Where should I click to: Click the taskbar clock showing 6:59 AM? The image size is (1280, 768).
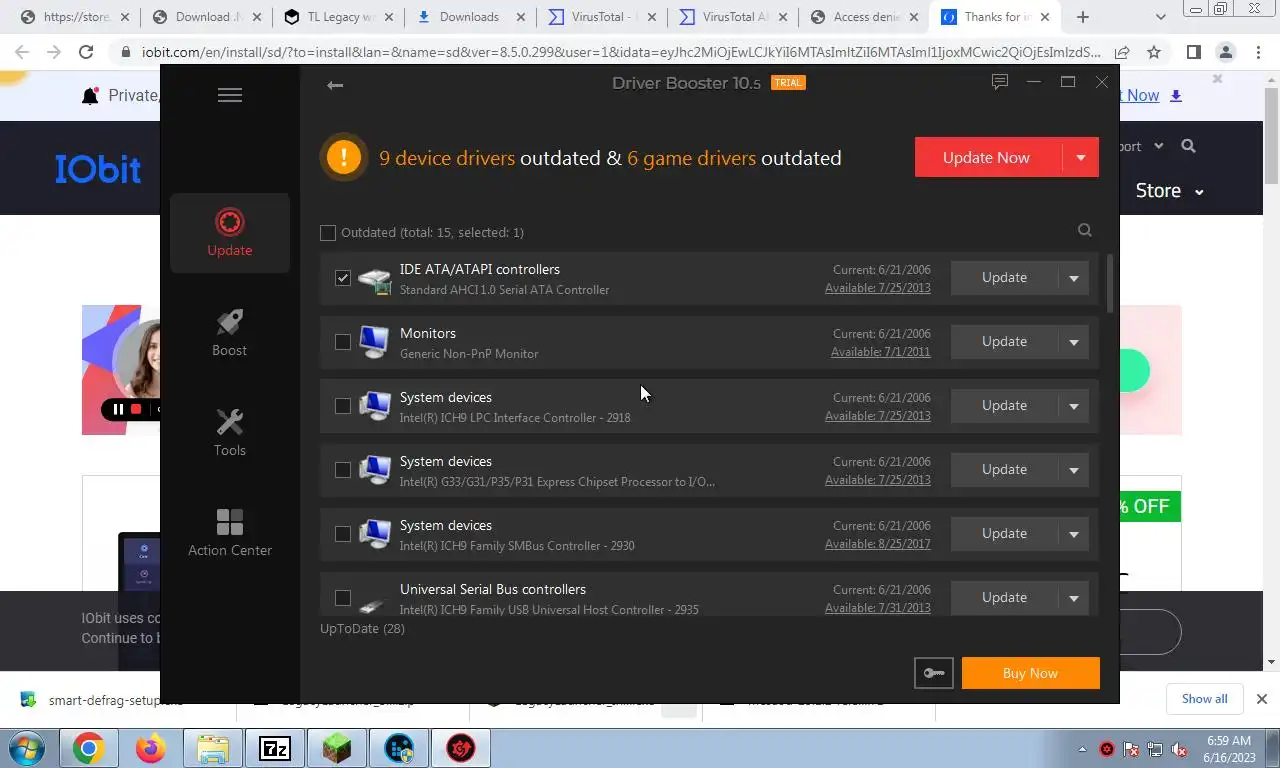tap(1229, 749)
